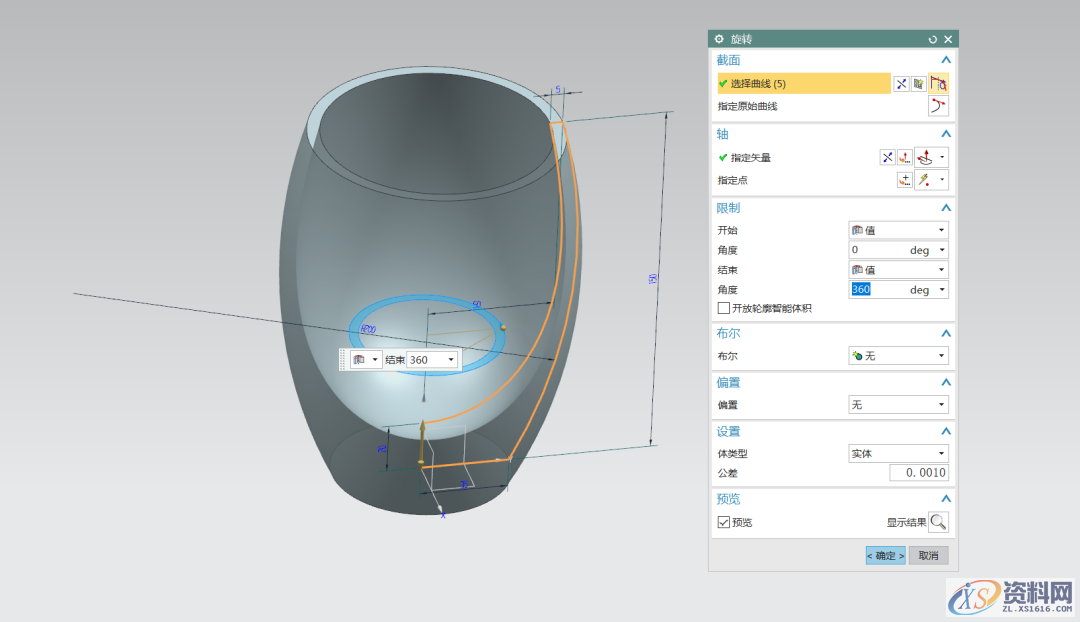Click the 公差 tolerance input field

coord(919,473)
